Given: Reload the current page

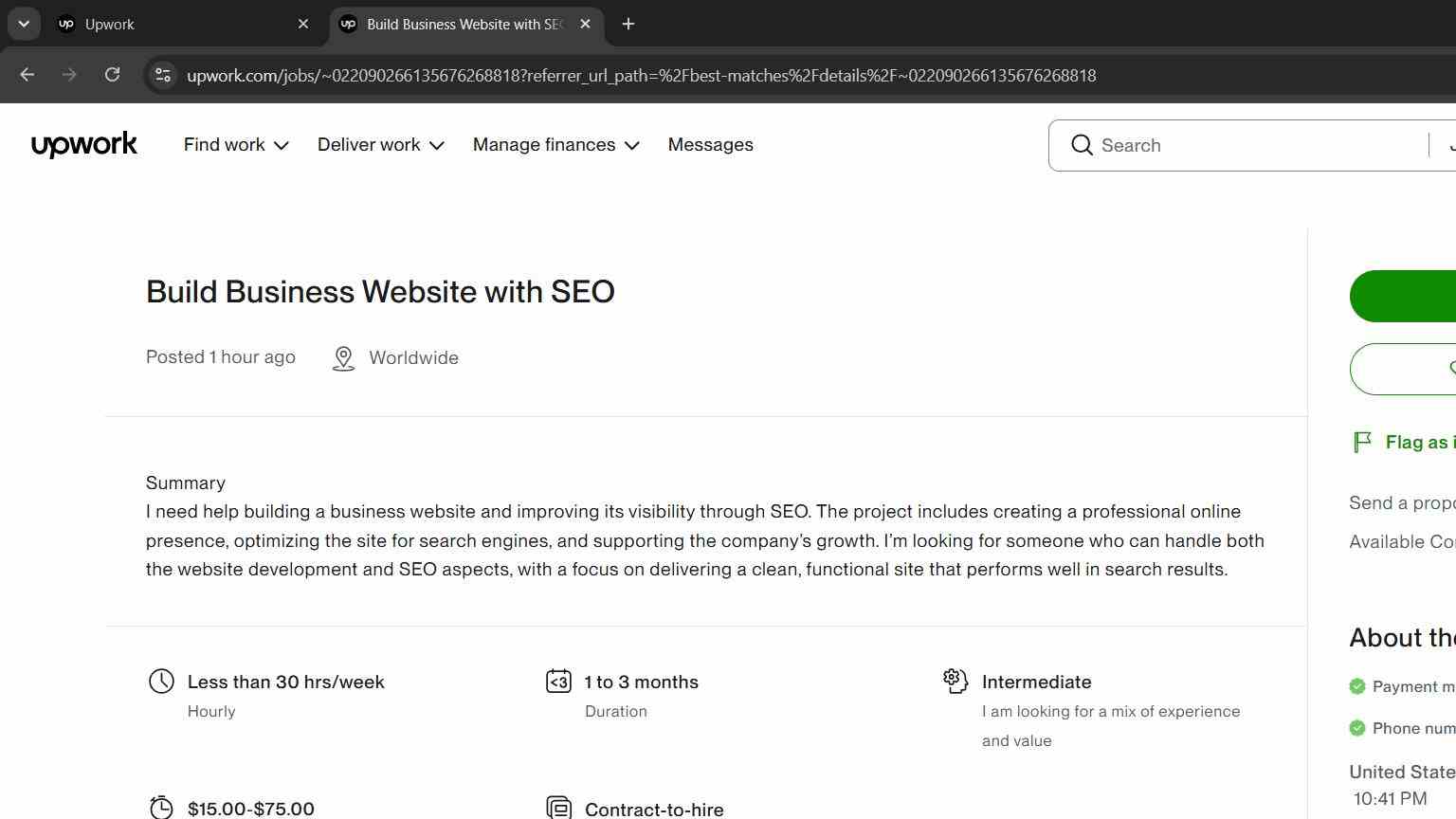Looking at the screenshot, I should click(112, 75).
